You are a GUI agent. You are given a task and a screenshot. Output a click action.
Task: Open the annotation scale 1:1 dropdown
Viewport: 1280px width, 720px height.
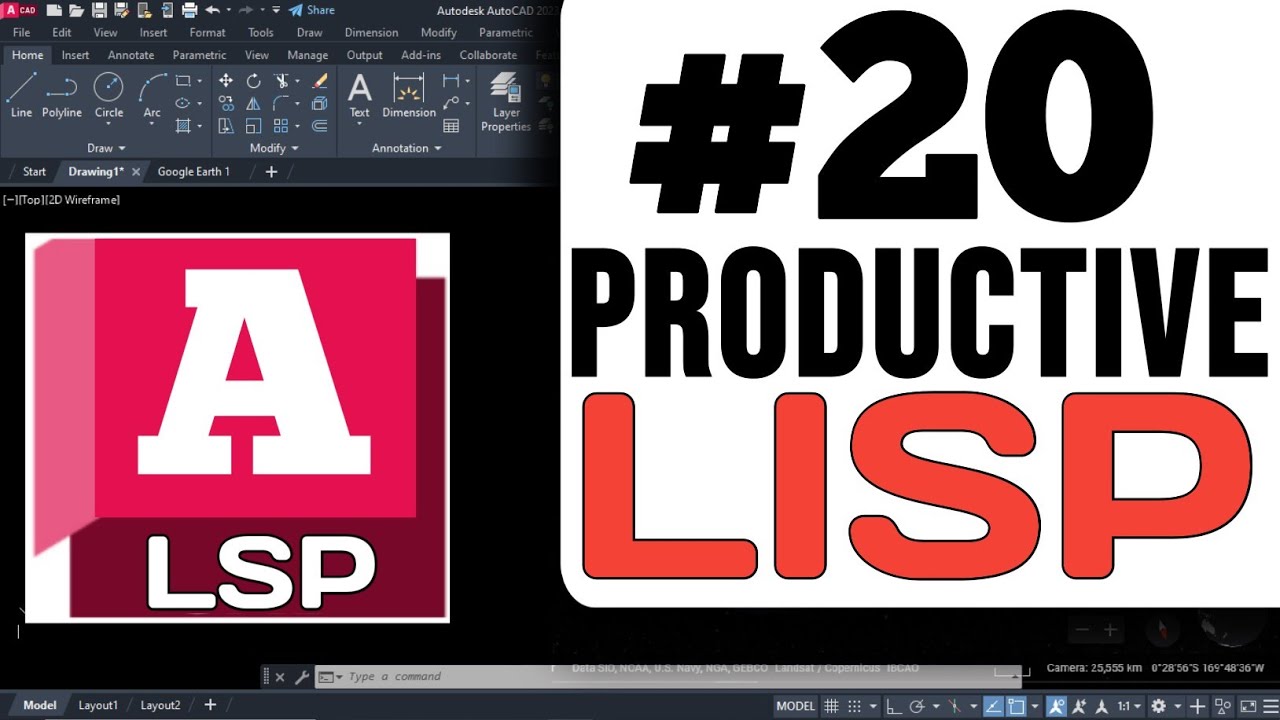click(x=1129, y=706)
